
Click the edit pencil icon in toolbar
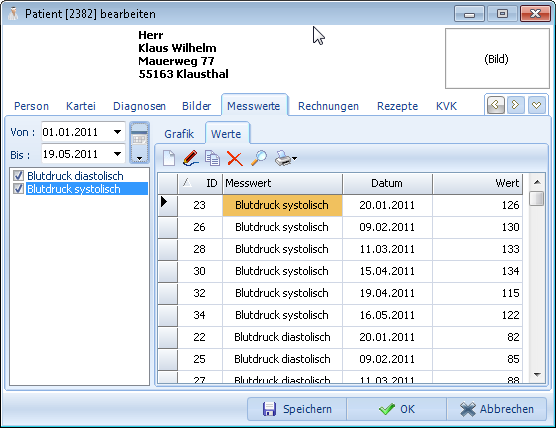[x=190, y=158]
